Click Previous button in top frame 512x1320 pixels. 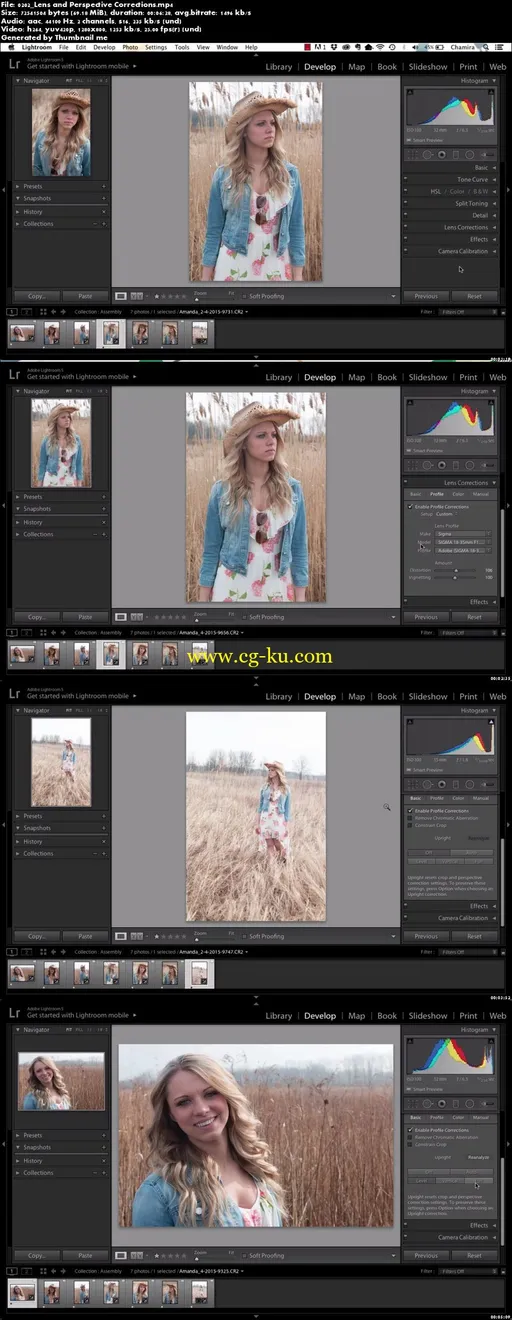426,296
